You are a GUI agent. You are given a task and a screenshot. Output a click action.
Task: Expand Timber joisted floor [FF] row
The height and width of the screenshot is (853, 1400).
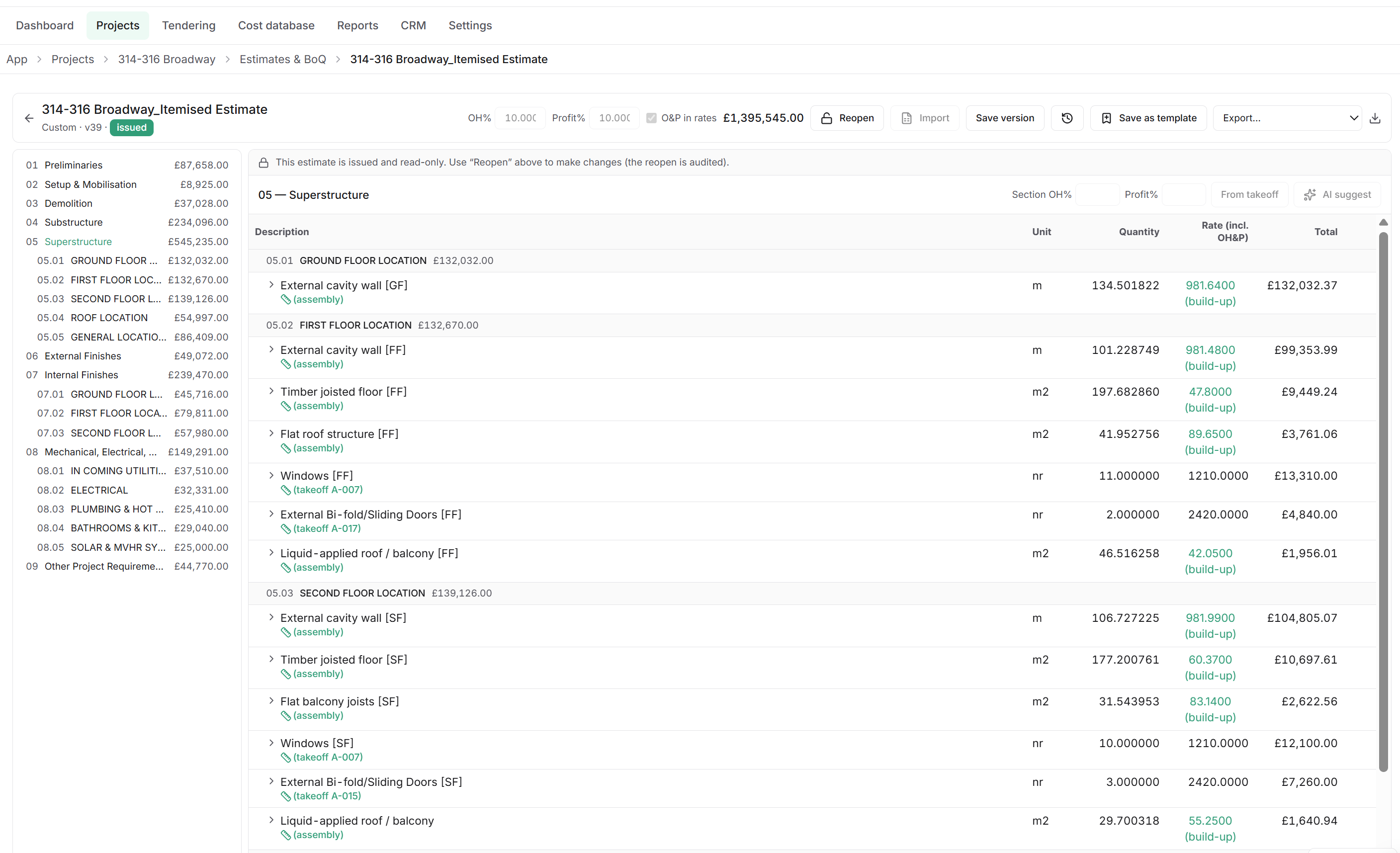(271, 391)
